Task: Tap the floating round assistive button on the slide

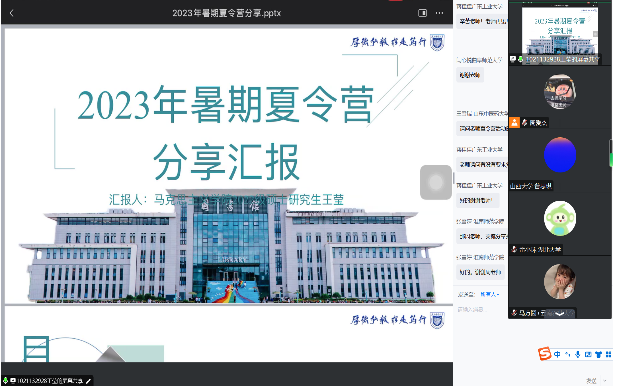Action: [x=436, y=182]
